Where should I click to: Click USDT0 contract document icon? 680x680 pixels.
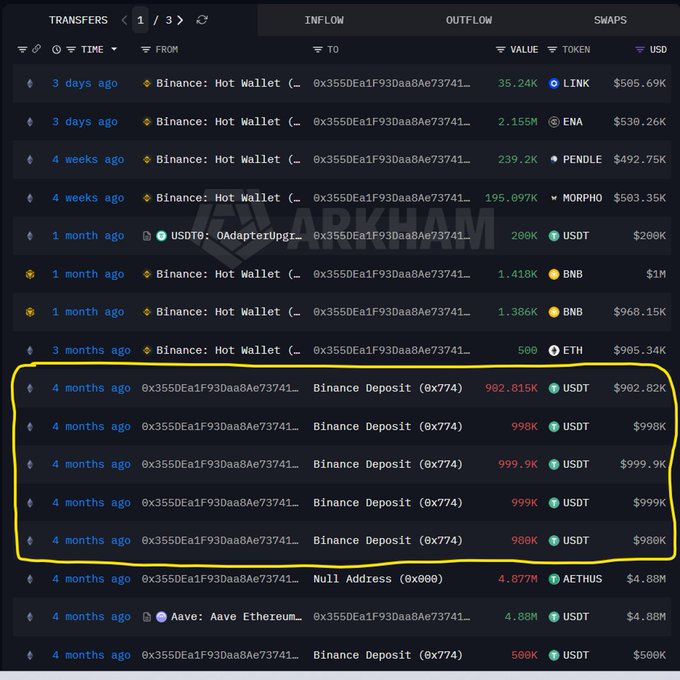147,236
